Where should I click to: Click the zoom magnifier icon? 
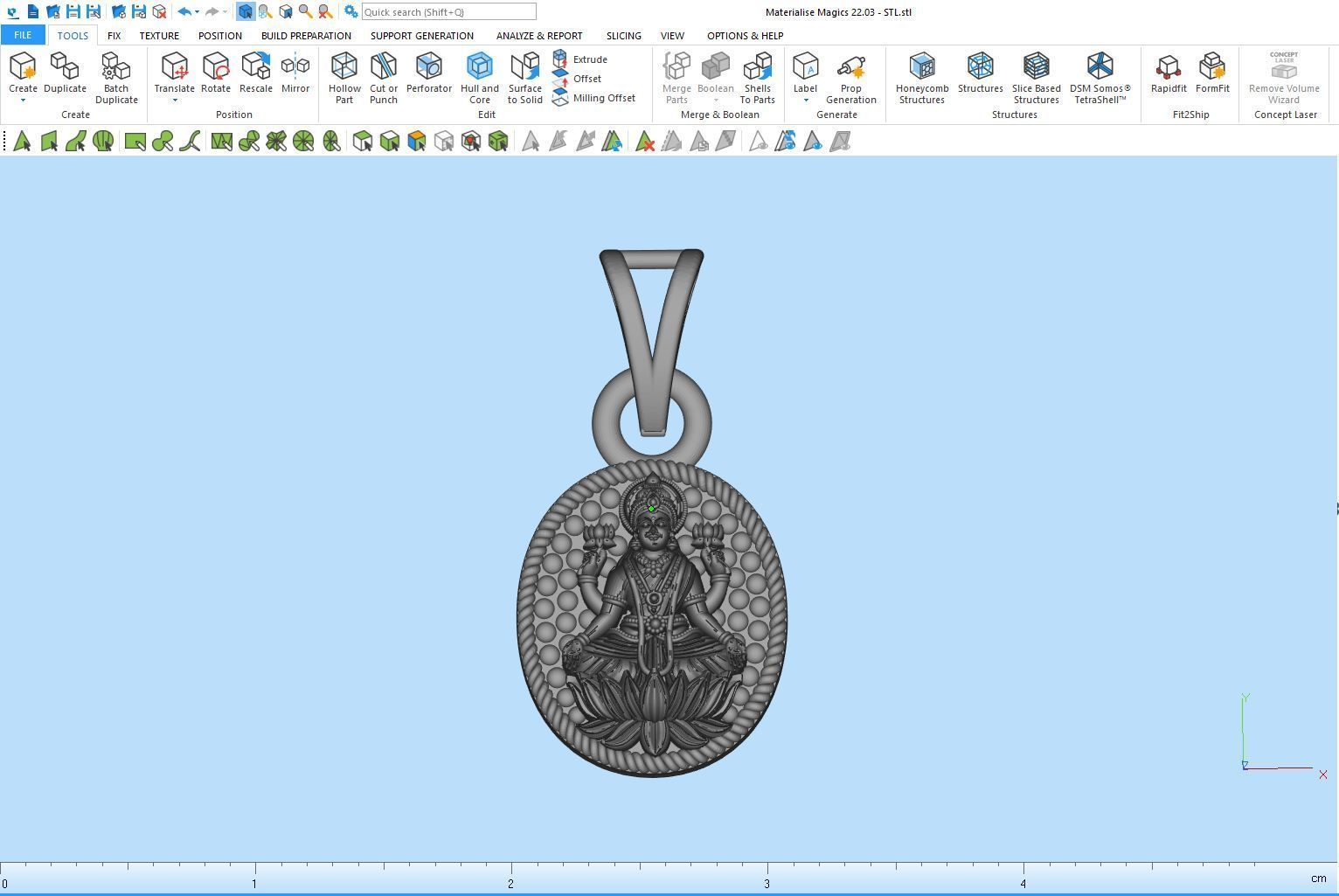click(x=305, y=11)
